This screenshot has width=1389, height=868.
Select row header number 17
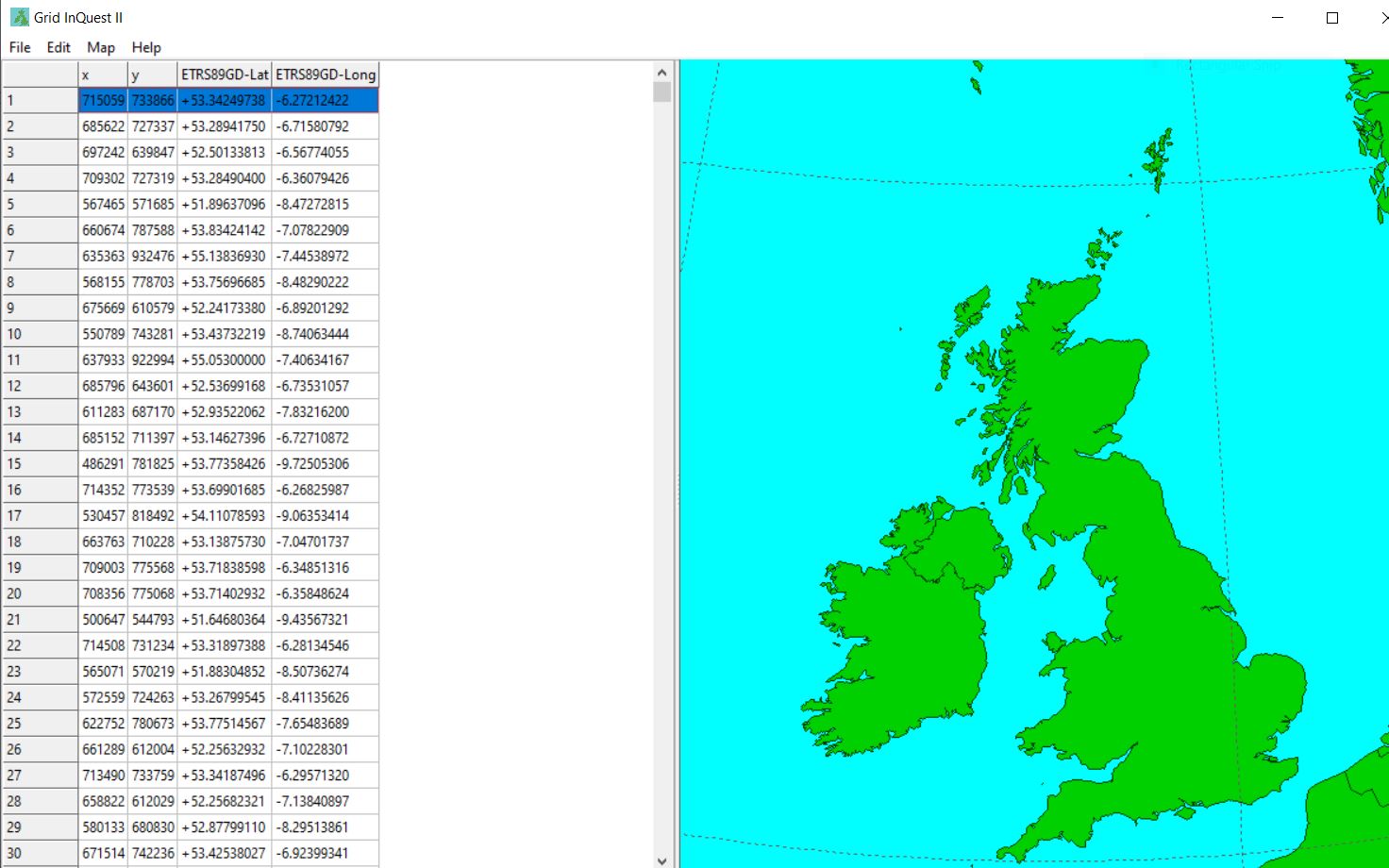click(x=40, y=516)
